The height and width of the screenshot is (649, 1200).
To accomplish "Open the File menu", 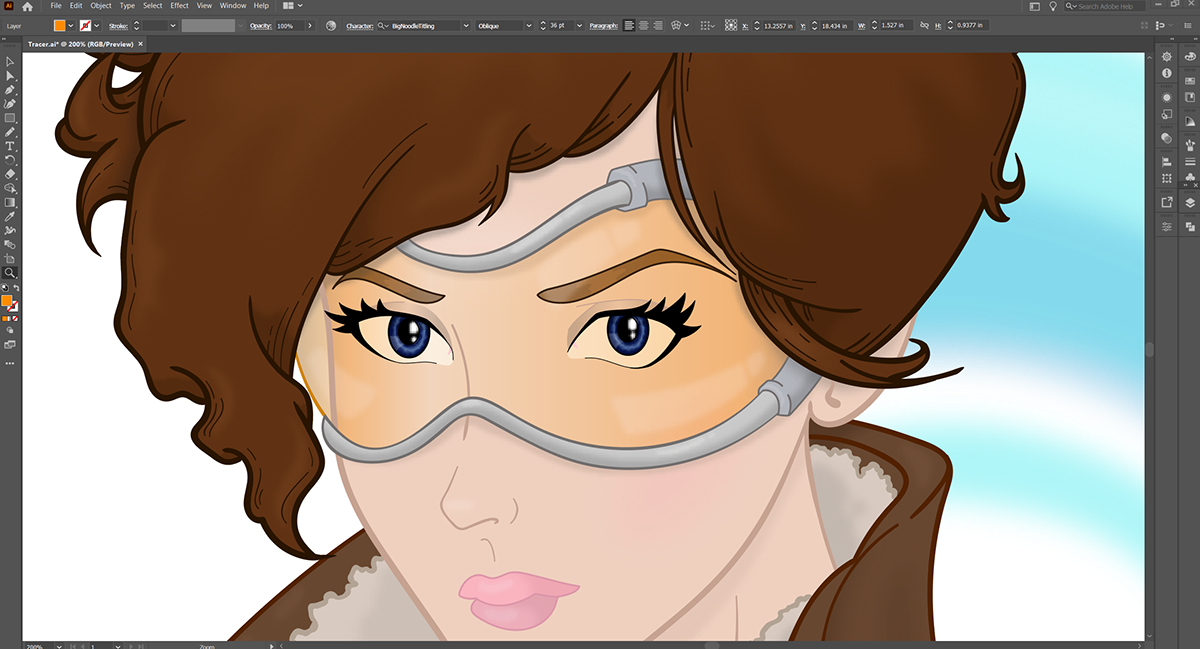I will pos(56,6).
